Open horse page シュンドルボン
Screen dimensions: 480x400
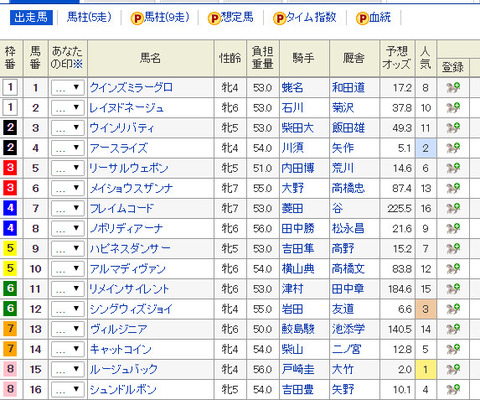(x=123, y=389)
